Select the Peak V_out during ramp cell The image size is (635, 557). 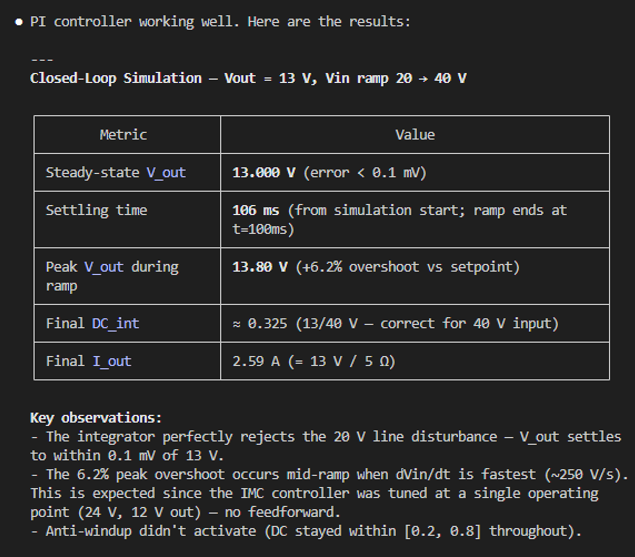[x=112, y=276]
